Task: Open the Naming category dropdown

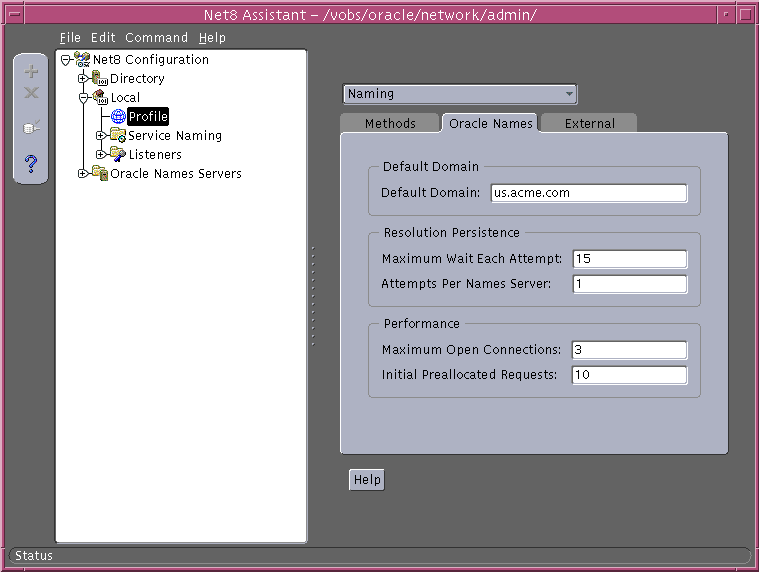Action: pyautogui.click(x=460, y=94)
